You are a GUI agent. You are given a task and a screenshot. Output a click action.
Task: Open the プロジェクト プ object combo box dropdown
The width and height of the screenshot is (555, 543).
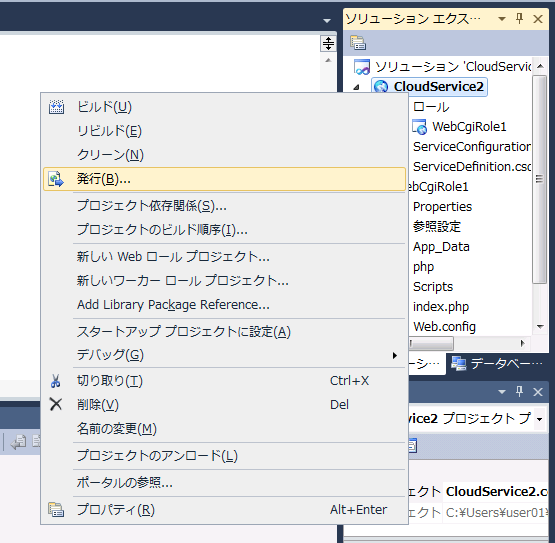pos(539,419)
